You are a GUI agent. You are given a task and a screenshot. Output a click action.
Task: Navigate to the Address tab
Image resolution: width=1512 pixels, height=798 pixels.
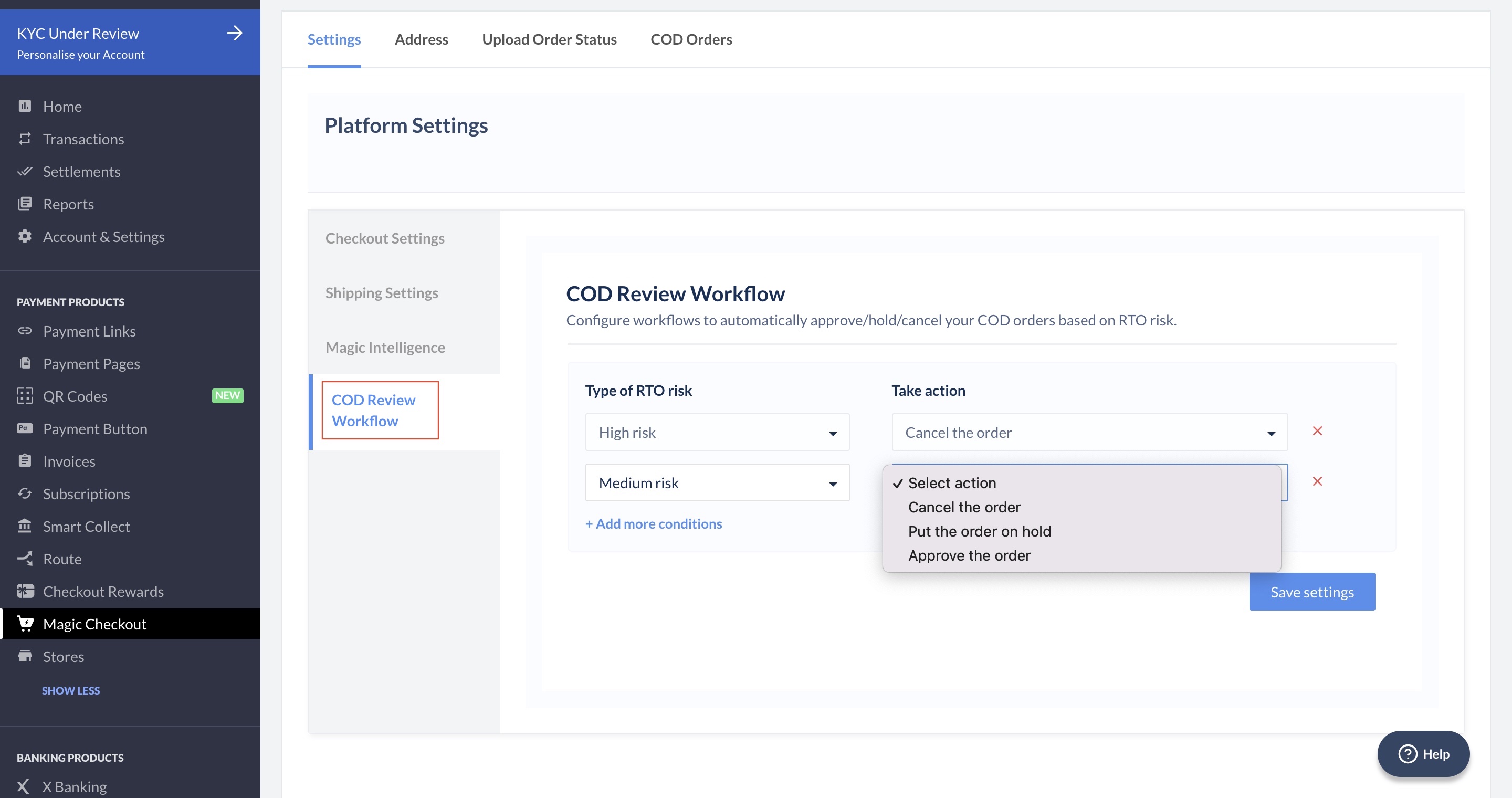click(421, 39)
